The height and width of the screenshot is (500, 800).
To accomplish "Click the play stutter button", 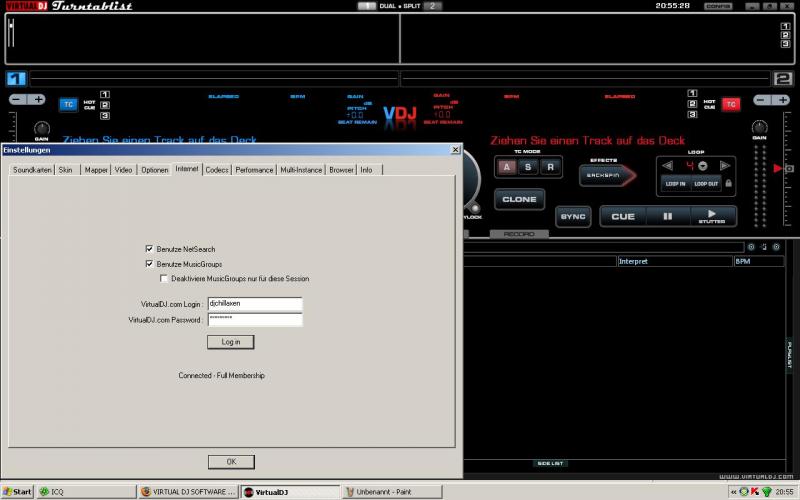I will (712, 217).
